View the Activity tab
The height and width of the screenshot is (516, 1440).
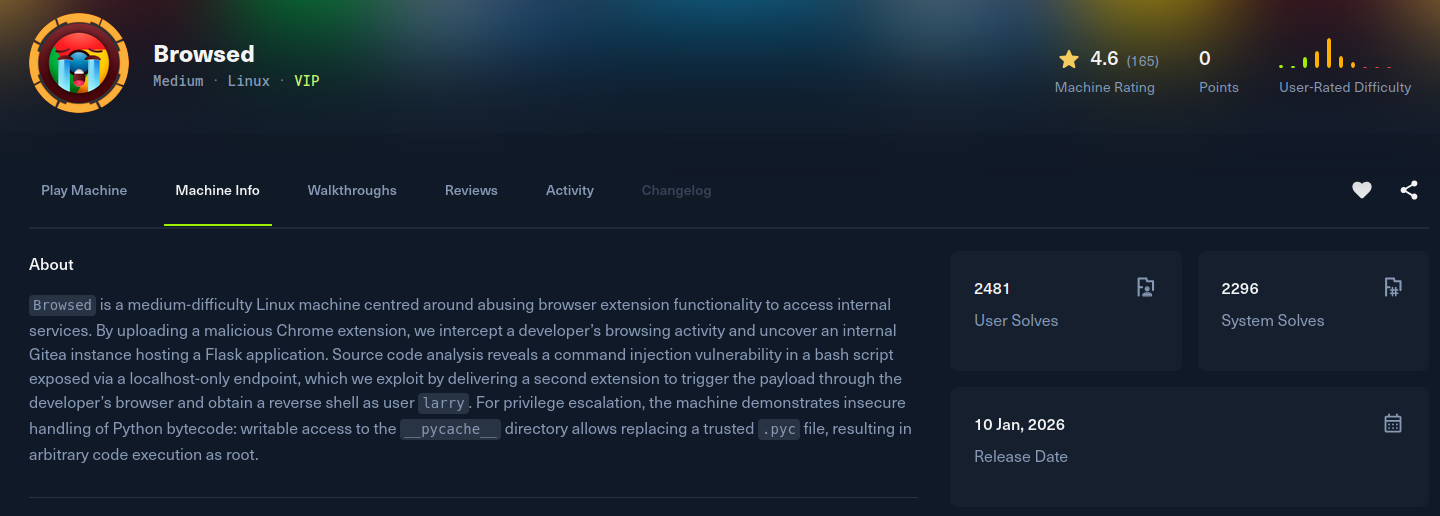coord(570,190)
